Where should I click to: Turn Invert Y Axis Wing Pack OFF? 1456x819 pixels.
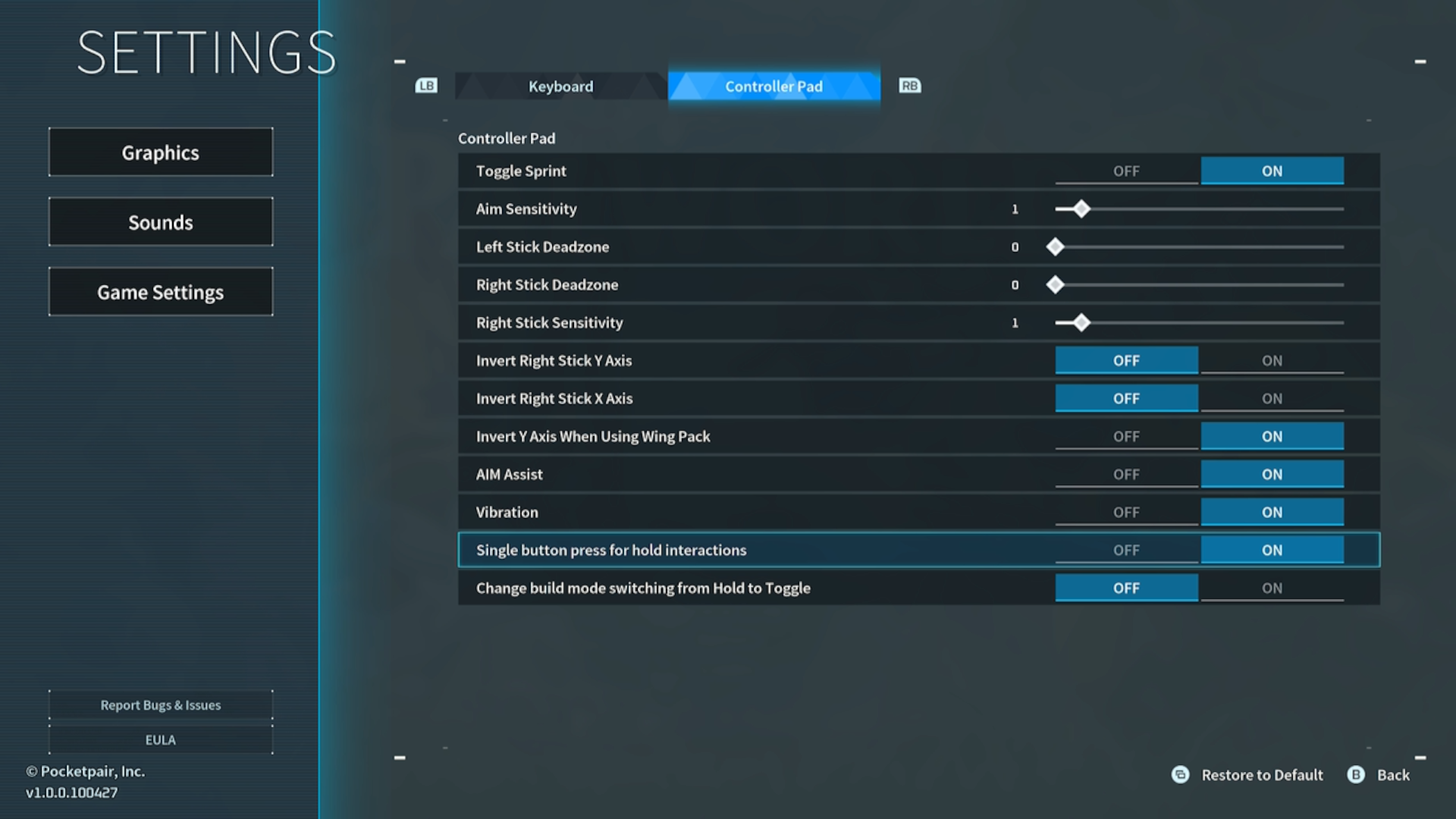1126,436
